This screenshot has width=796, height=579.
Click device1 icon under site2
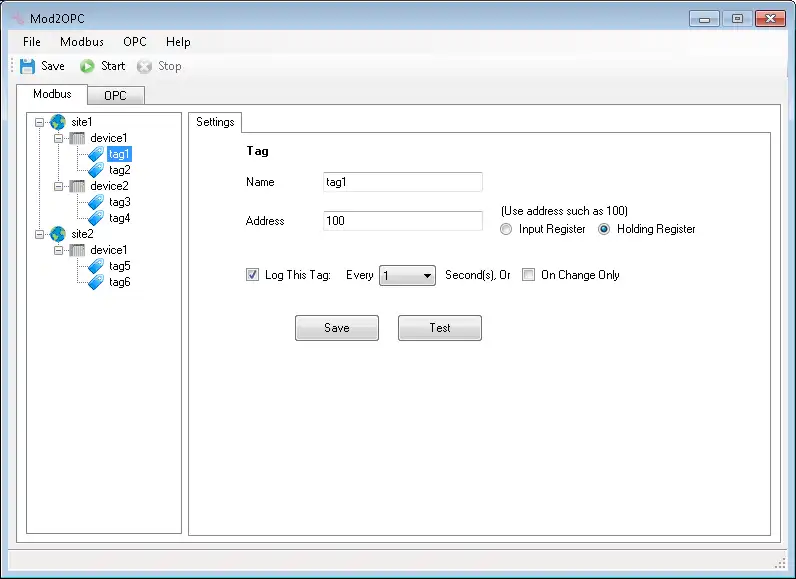click(77, 250)
